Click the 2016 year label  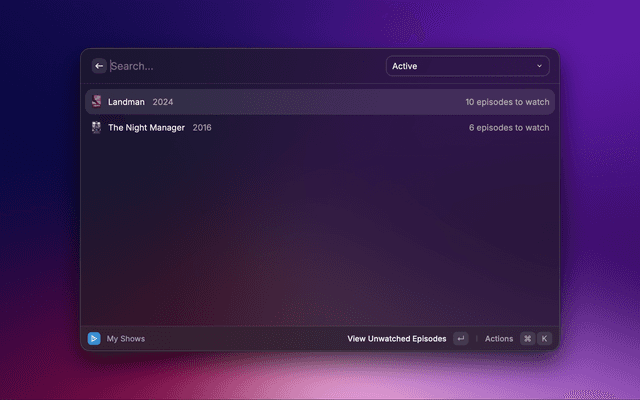202,128
